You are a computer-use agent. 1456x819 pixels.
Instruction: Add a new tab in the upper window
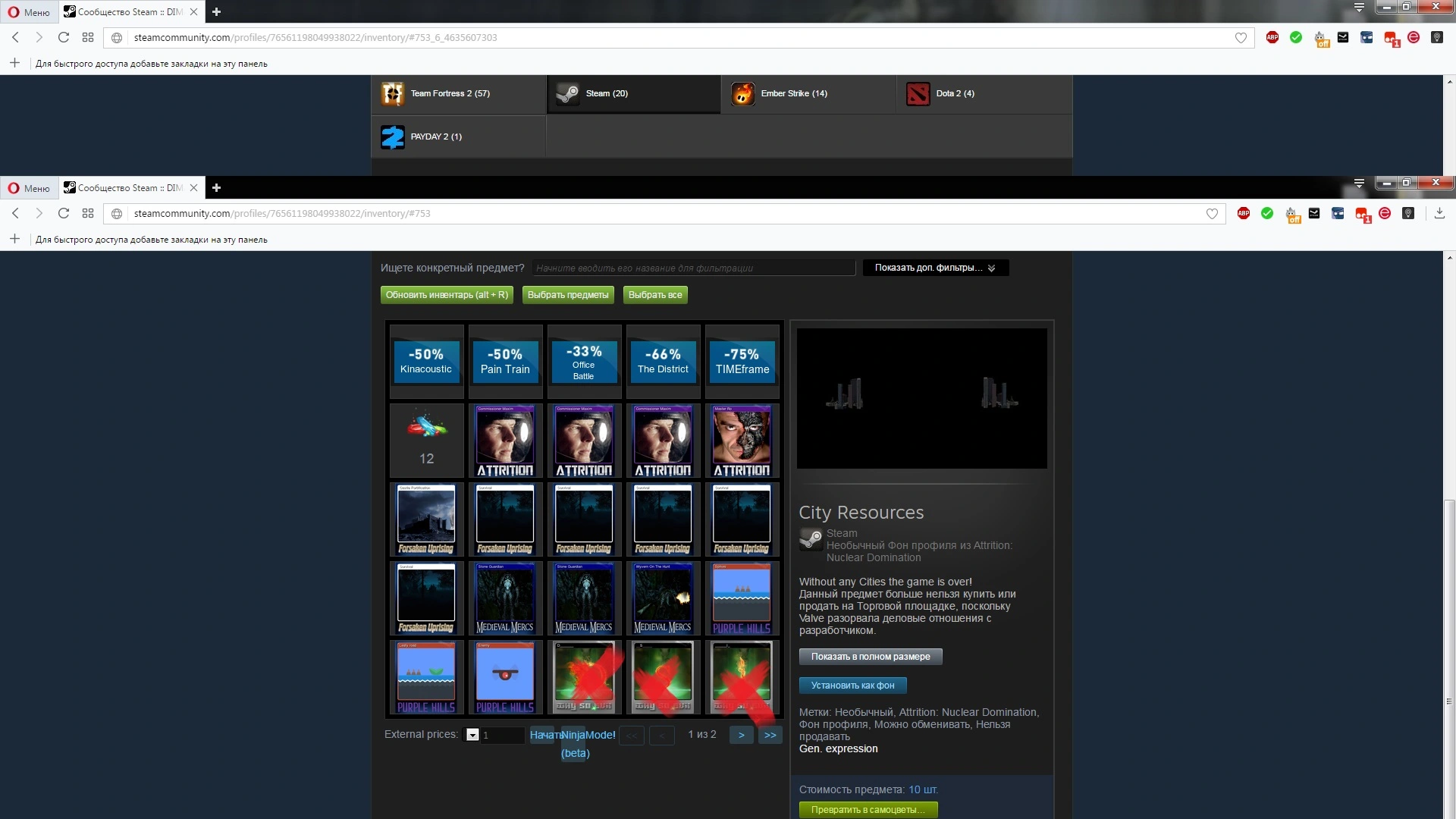216,11
